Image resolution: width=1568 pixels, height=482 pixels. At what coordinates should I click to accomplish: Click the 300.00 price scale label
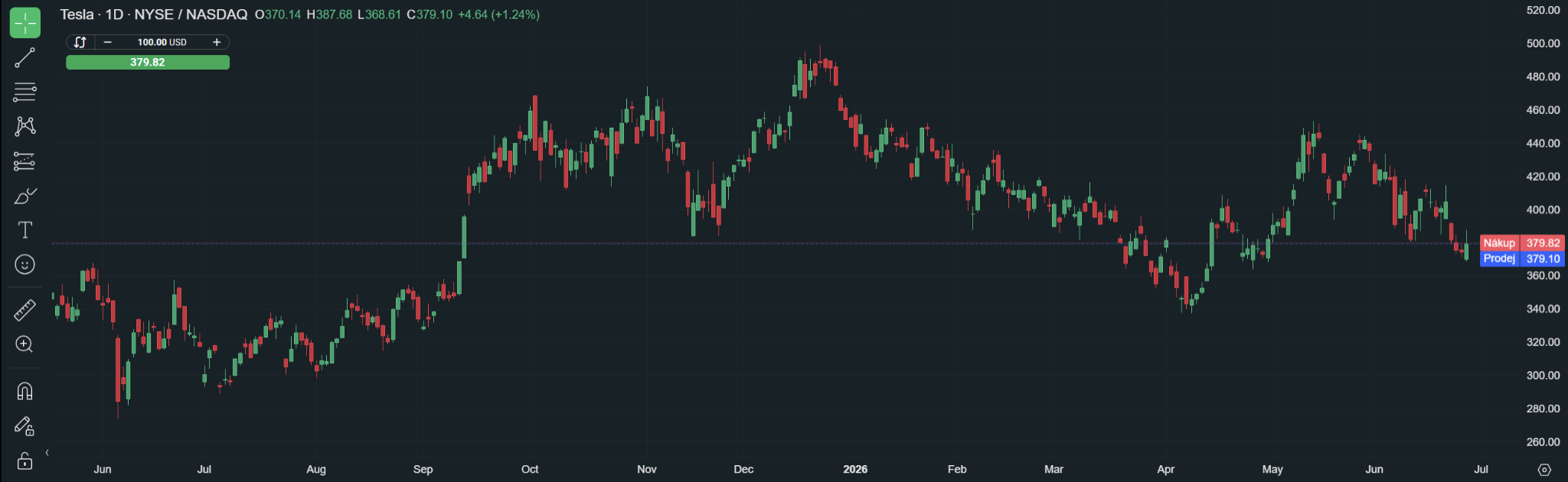(1543, 376)
